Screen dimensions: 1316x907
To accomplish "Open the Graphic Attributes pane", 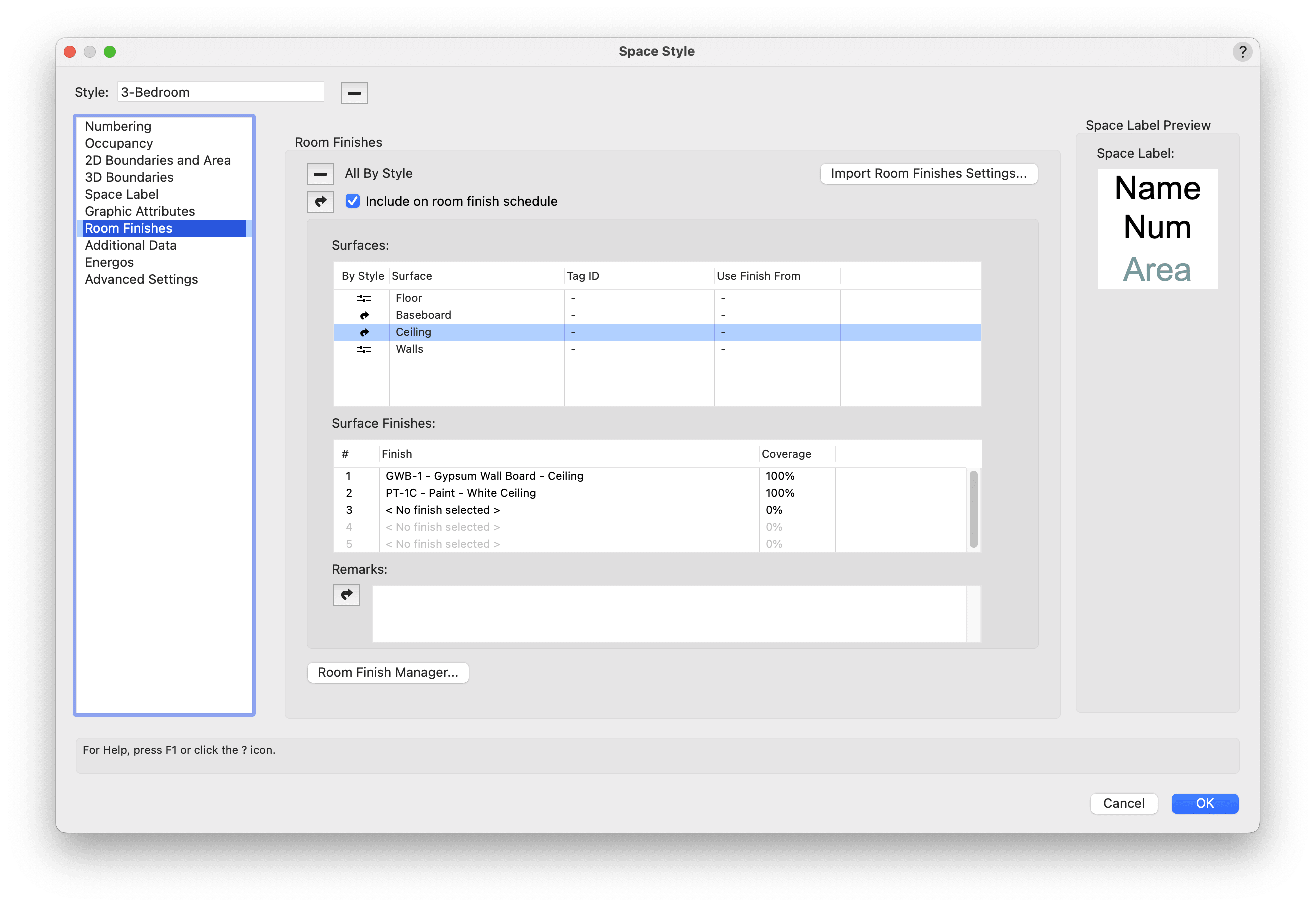I will [140, 211].
